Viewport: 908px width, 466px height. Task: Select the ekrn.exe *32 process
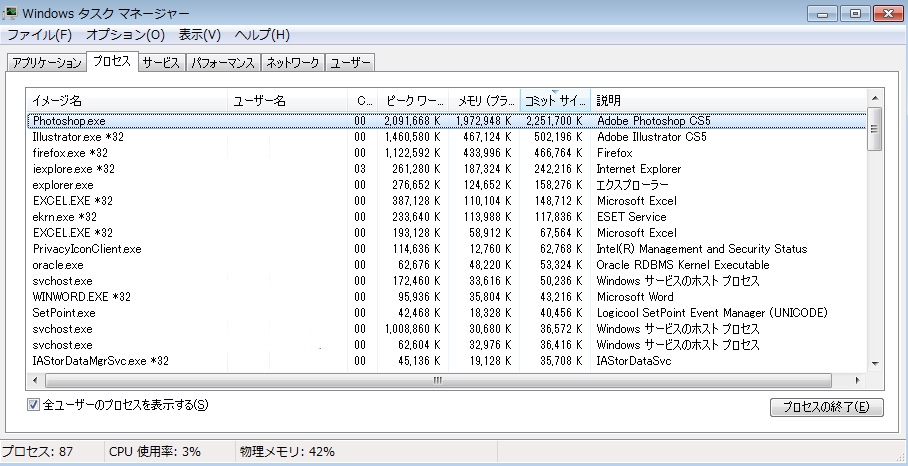(446, 217)
